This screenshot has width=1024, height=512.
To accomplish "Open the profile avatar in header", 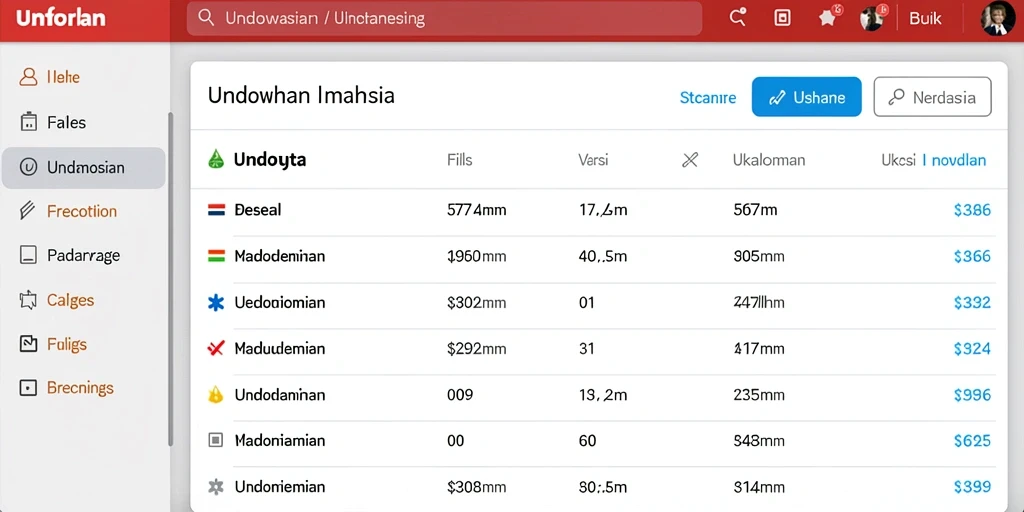I will tap(998, 18).
